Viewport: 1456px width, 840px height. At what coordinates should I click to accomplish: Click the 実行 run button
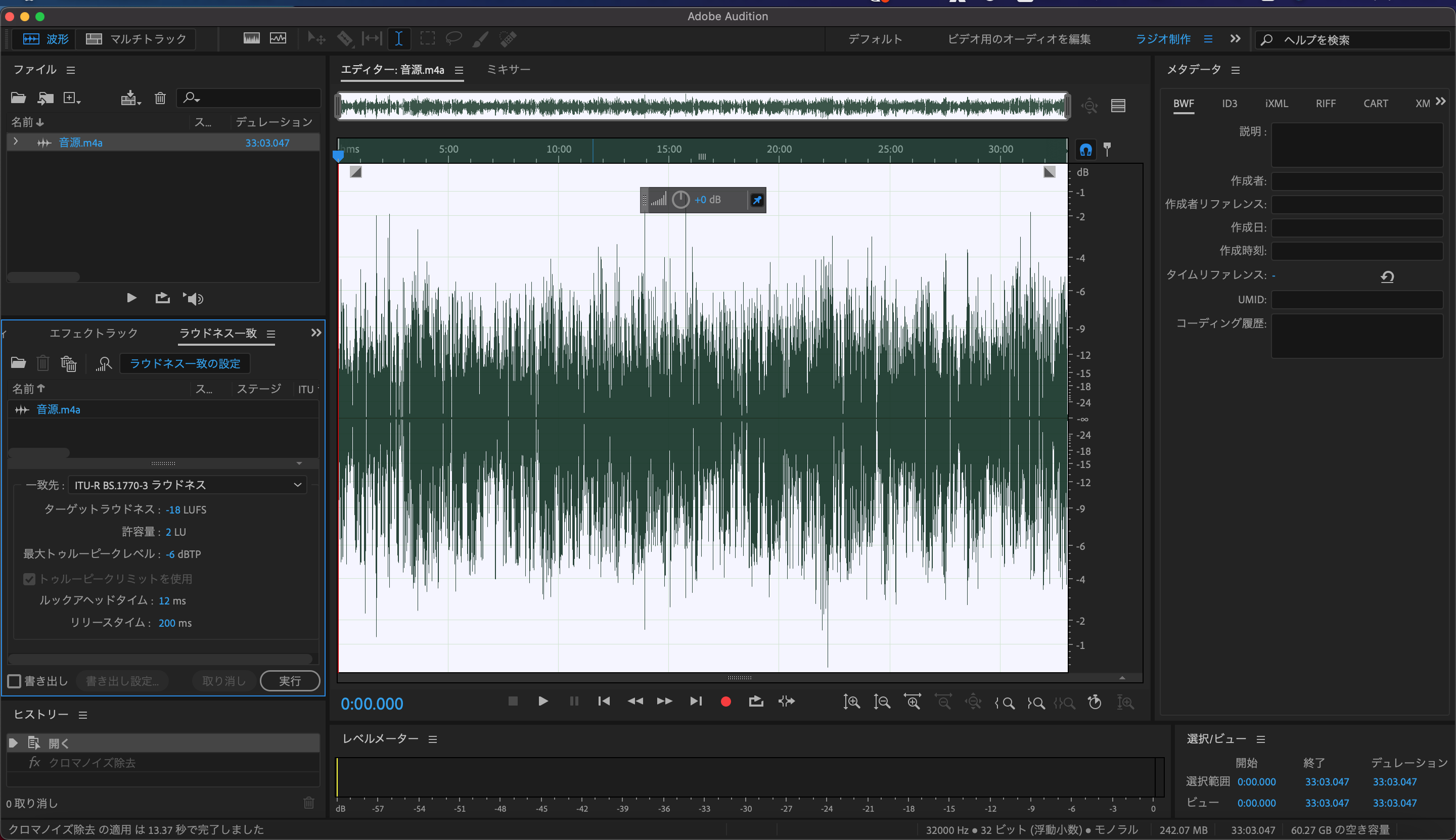coord(290,681)
